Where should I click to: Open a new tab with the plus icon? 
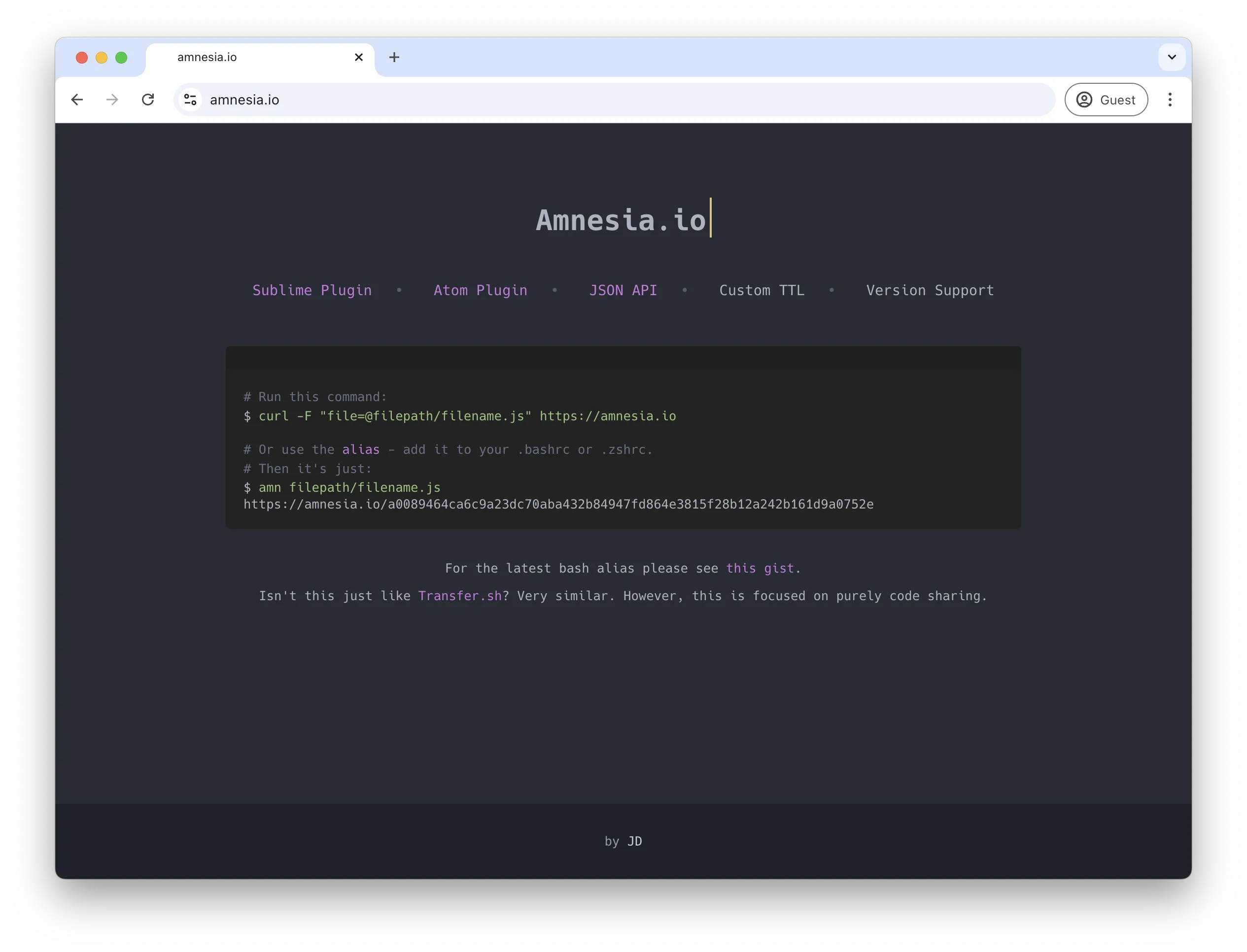click(394, 57)
